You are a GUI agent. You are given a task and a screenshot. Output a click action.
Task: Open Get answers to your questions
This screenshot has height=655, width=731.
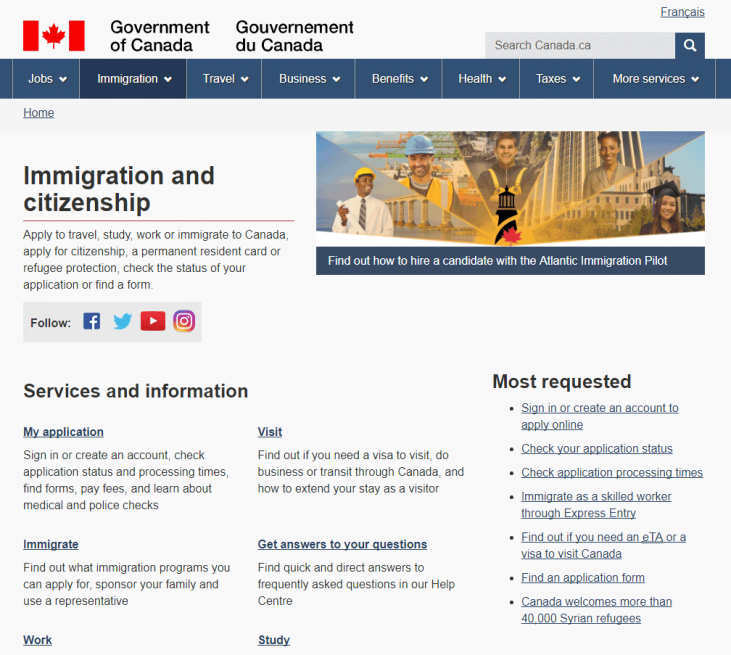pos(342,544)
